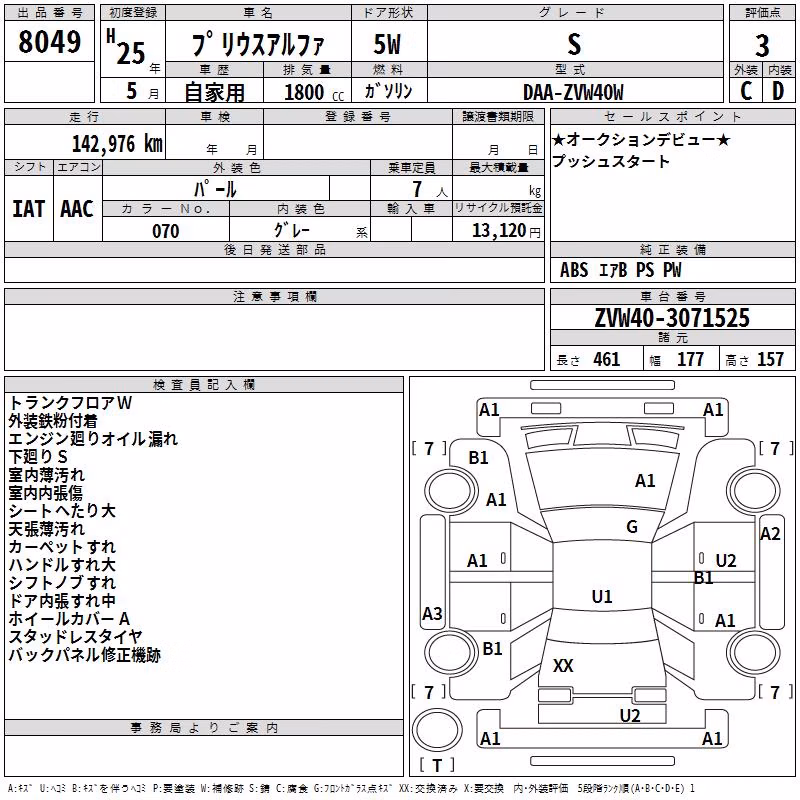Click inspector note 外装鉄粉付着

click(x=53, y=421)
